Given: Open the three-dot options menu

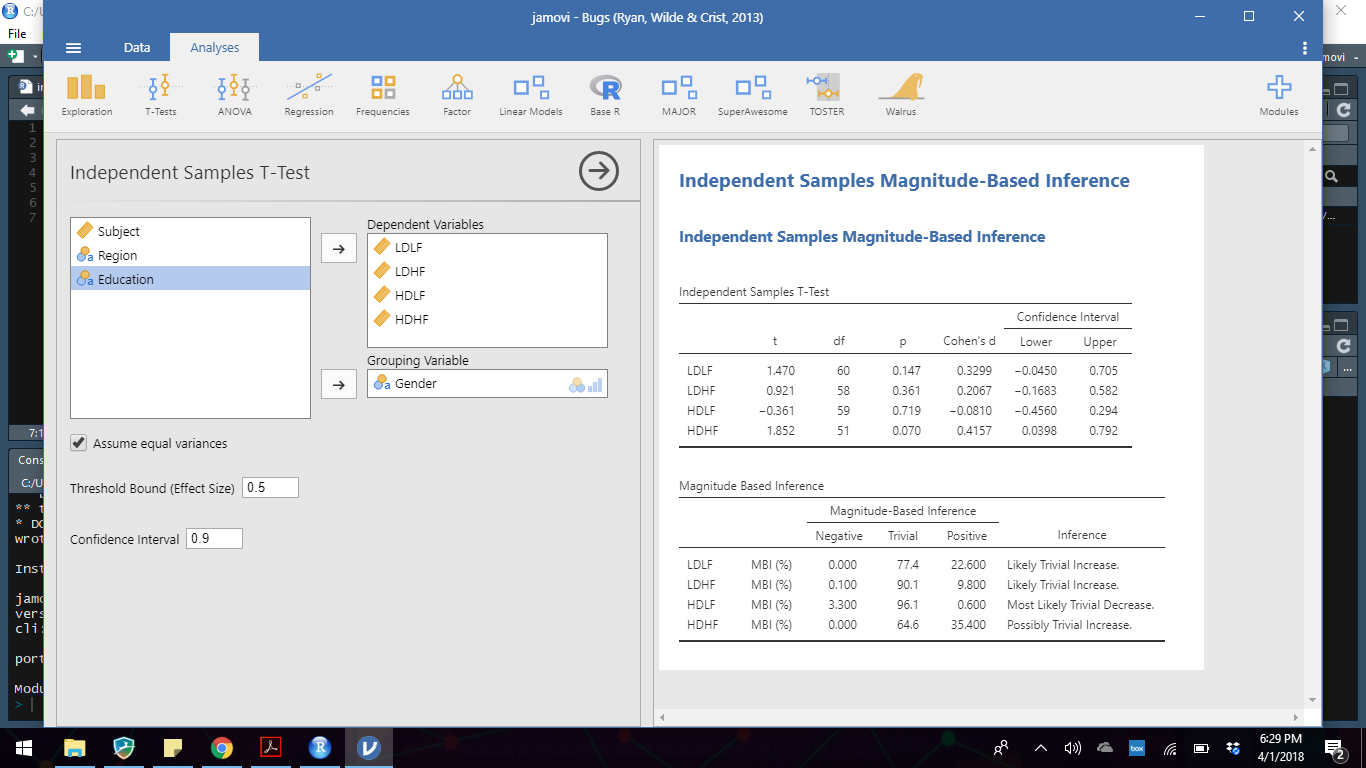Looking at the screenshot, I should click(1305, 47).
